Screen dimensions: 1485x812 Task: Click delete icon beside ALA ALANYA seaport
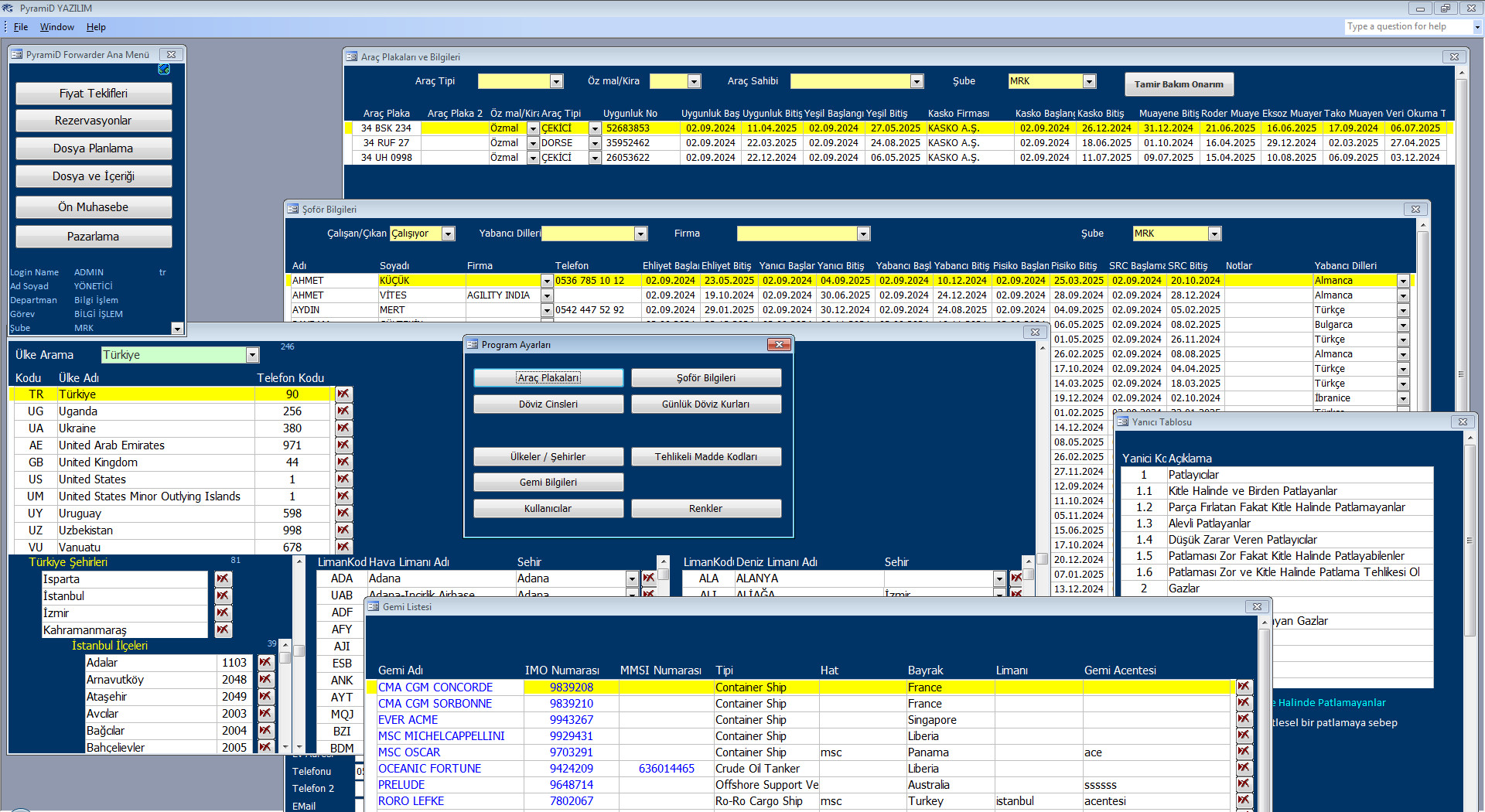(x=1016, y=578)
